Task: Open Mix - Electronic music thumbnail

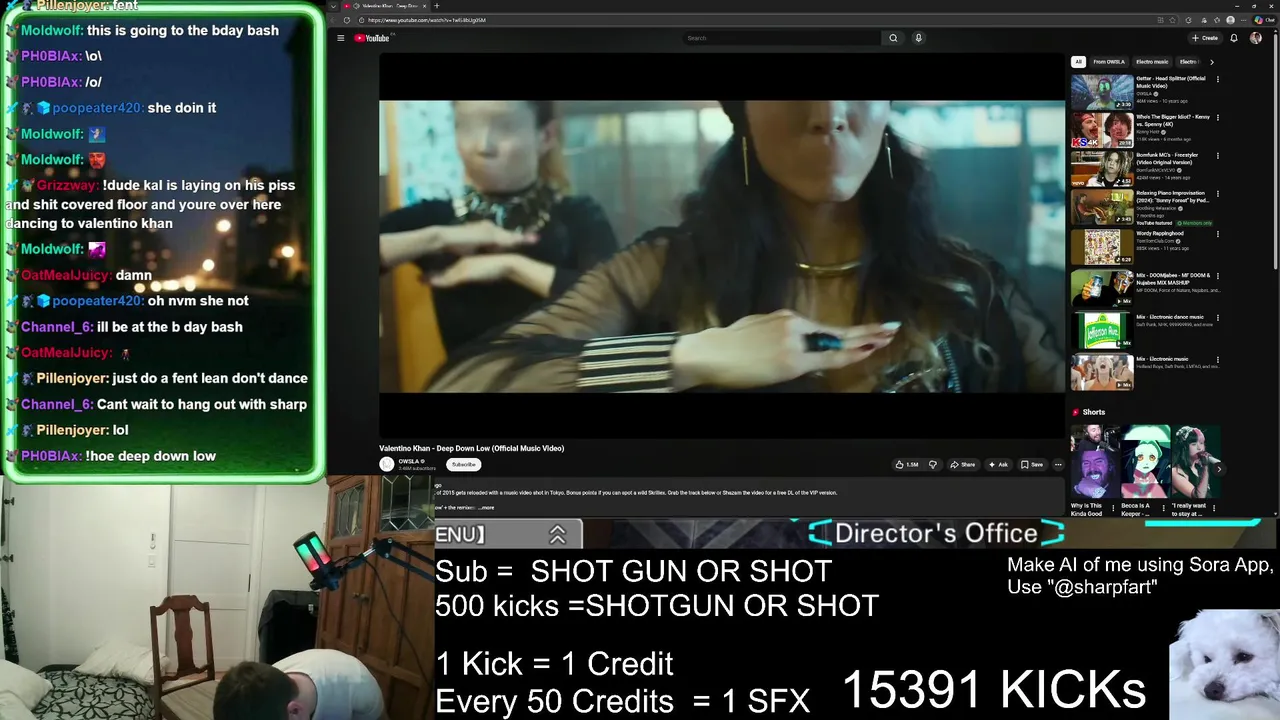Action: point(1102,372)
